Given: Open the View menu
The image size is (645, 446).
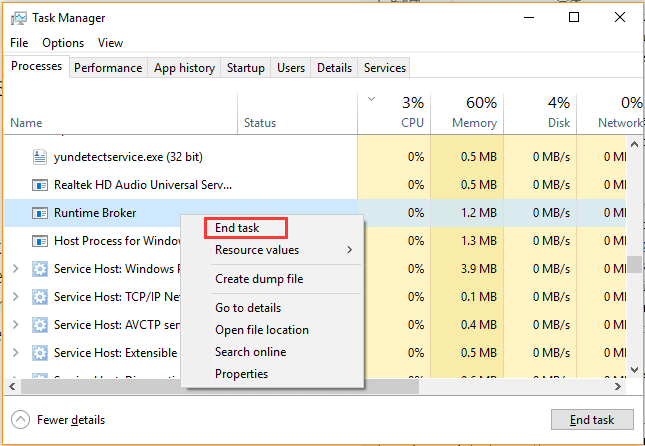Looking at the screenshot, I should (x=110, y=43).
